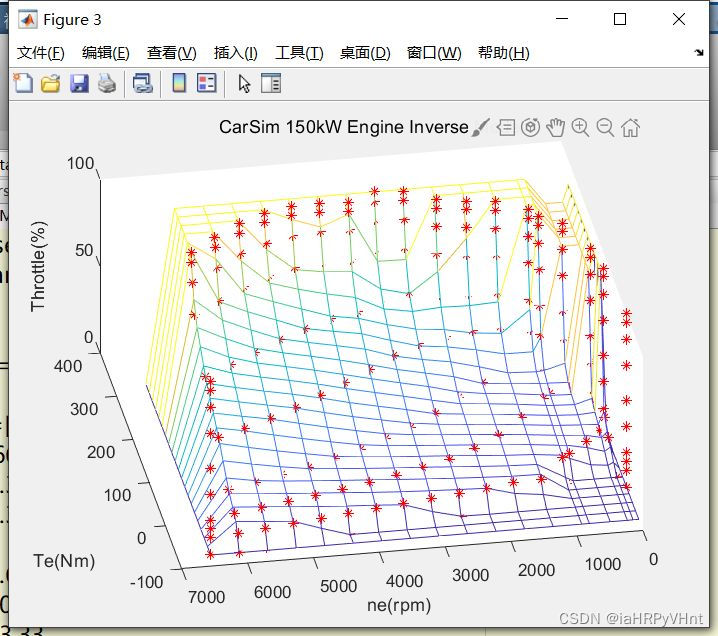Viewport: 718px width, 636px height.
Task: Open the 查看(V) menu
Action: click(x=171, y=53)
